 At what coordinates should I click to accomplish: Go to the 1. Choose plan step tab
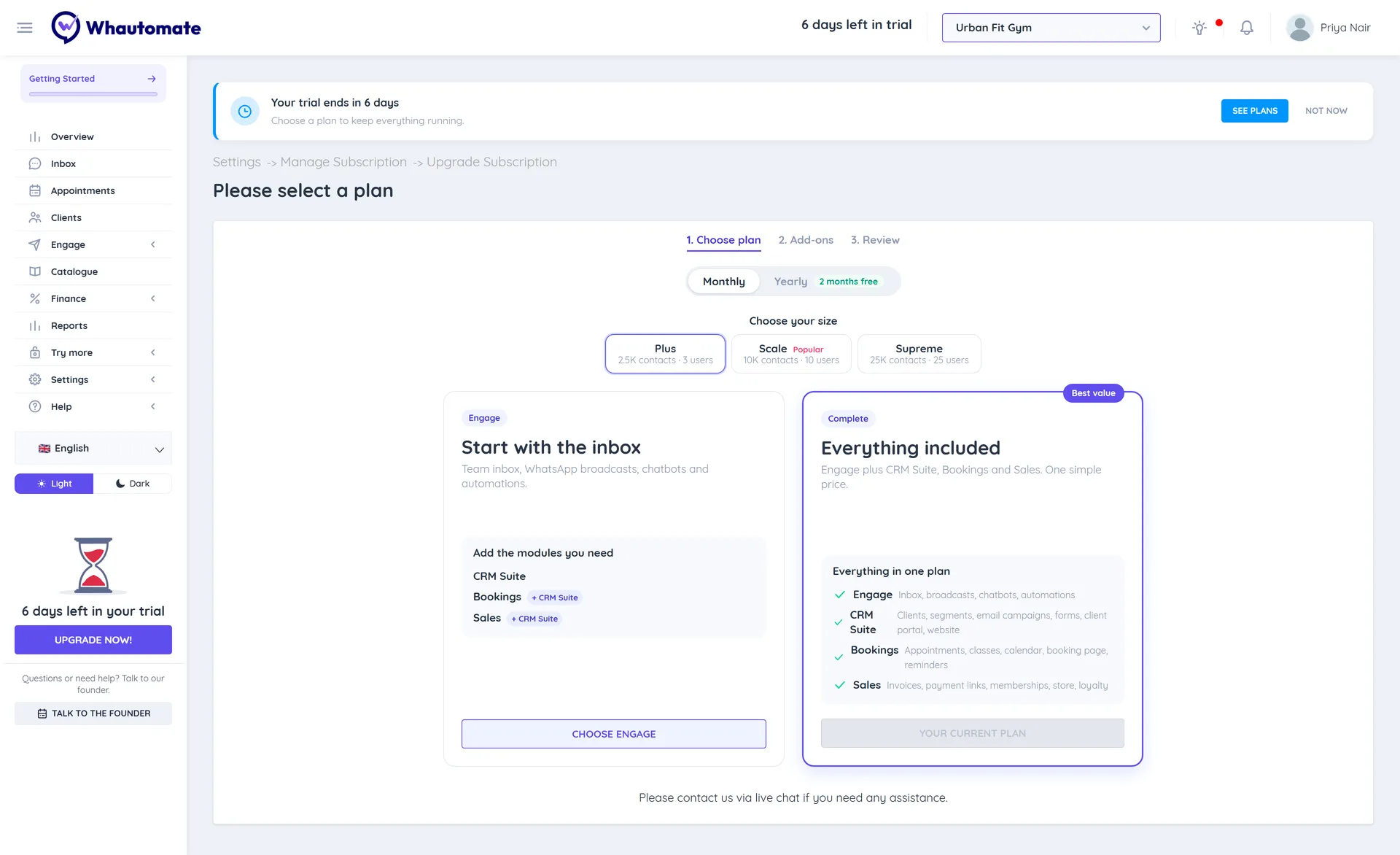click(723, 241)
